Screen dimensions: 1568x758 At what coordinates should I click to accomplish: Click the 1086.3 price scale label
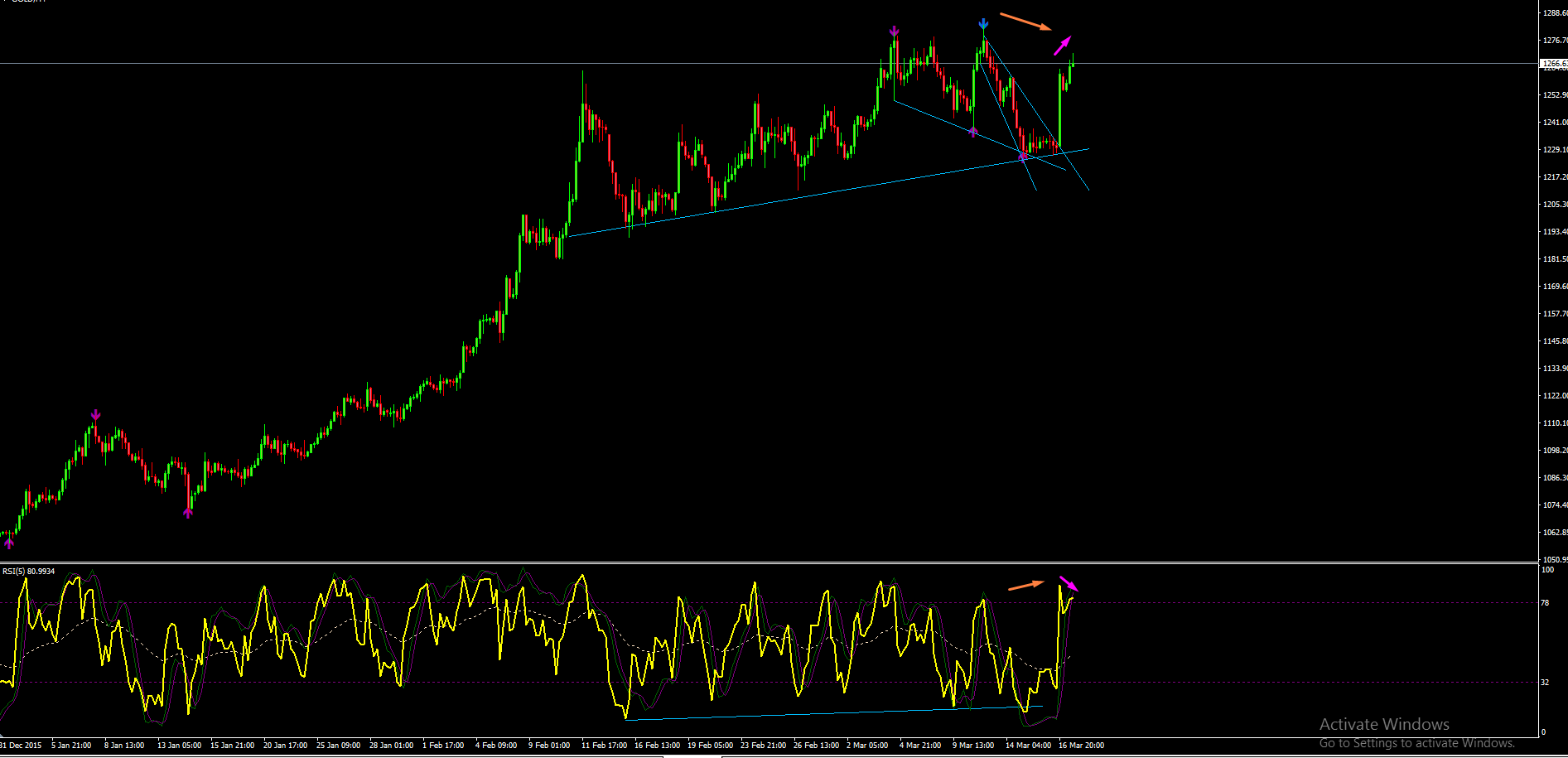(x=1555, y=478)
